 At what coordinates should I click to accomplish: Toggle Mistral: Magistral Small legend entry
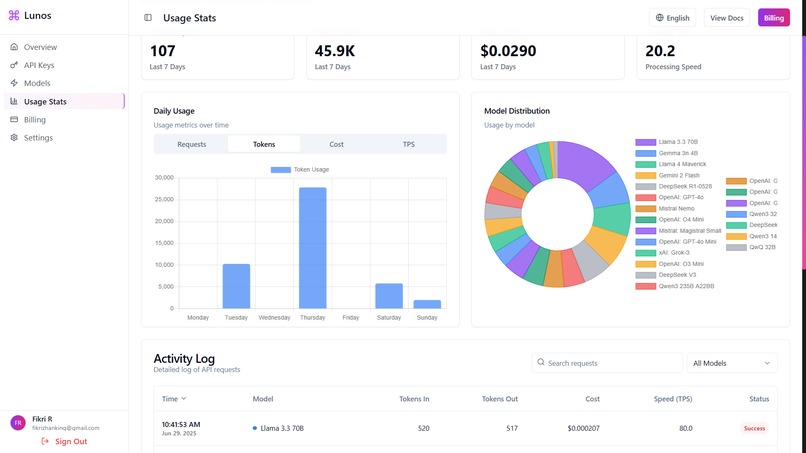pos(679,231)
